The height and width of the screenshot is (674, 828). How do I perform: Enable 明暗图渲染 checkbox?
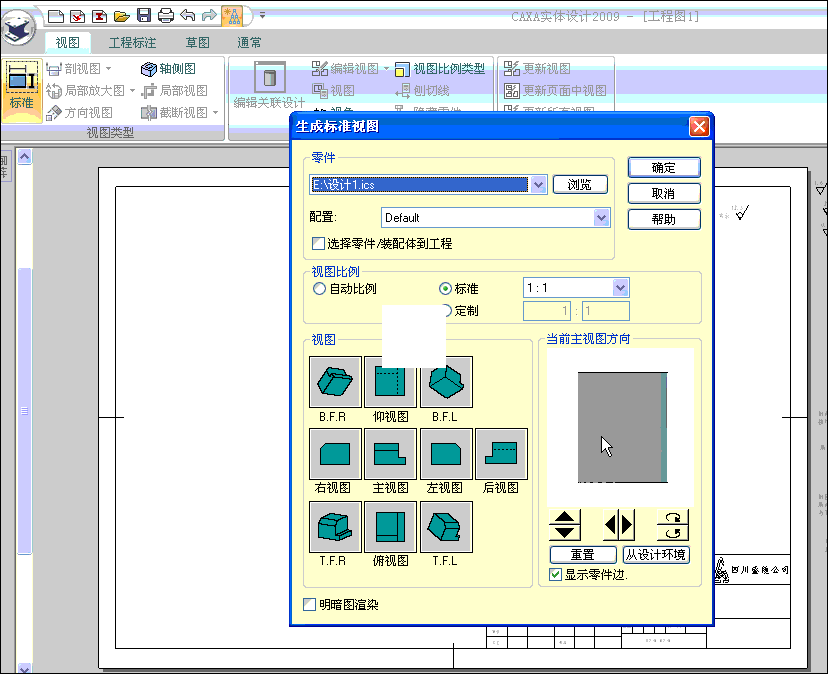309,604
